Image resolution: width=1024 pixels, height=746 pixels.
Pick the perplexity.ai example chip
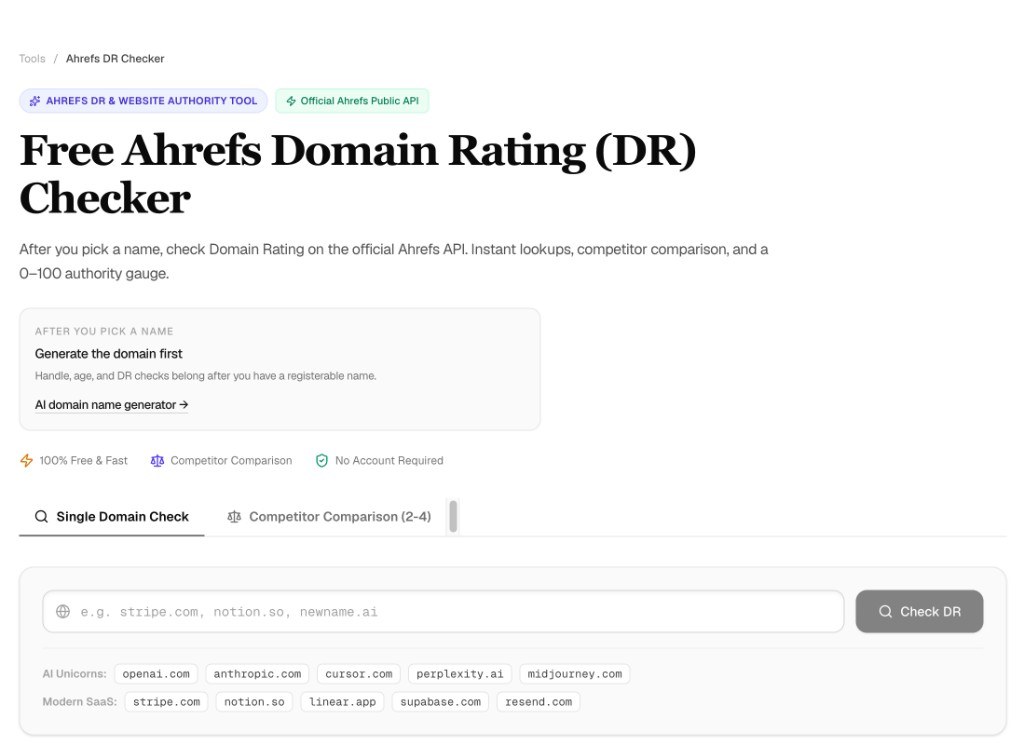460,674
